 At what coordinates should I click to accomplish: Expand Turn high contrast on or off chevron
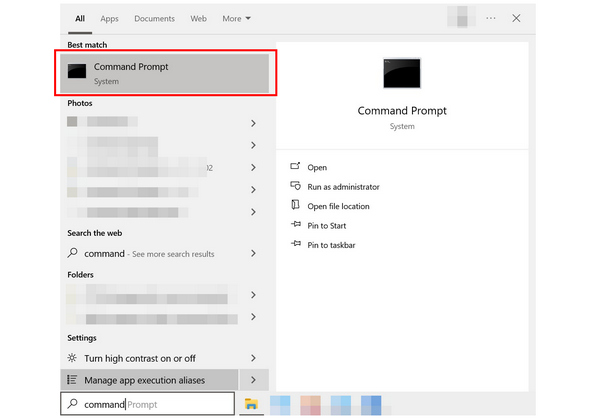click(253, 358)
